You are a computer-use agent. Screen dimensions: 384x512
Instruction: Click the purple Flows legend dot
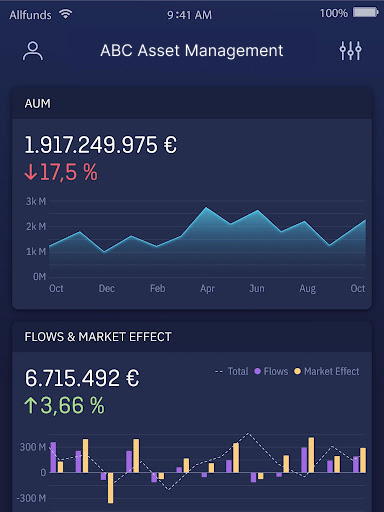click(x=257, y=371)
